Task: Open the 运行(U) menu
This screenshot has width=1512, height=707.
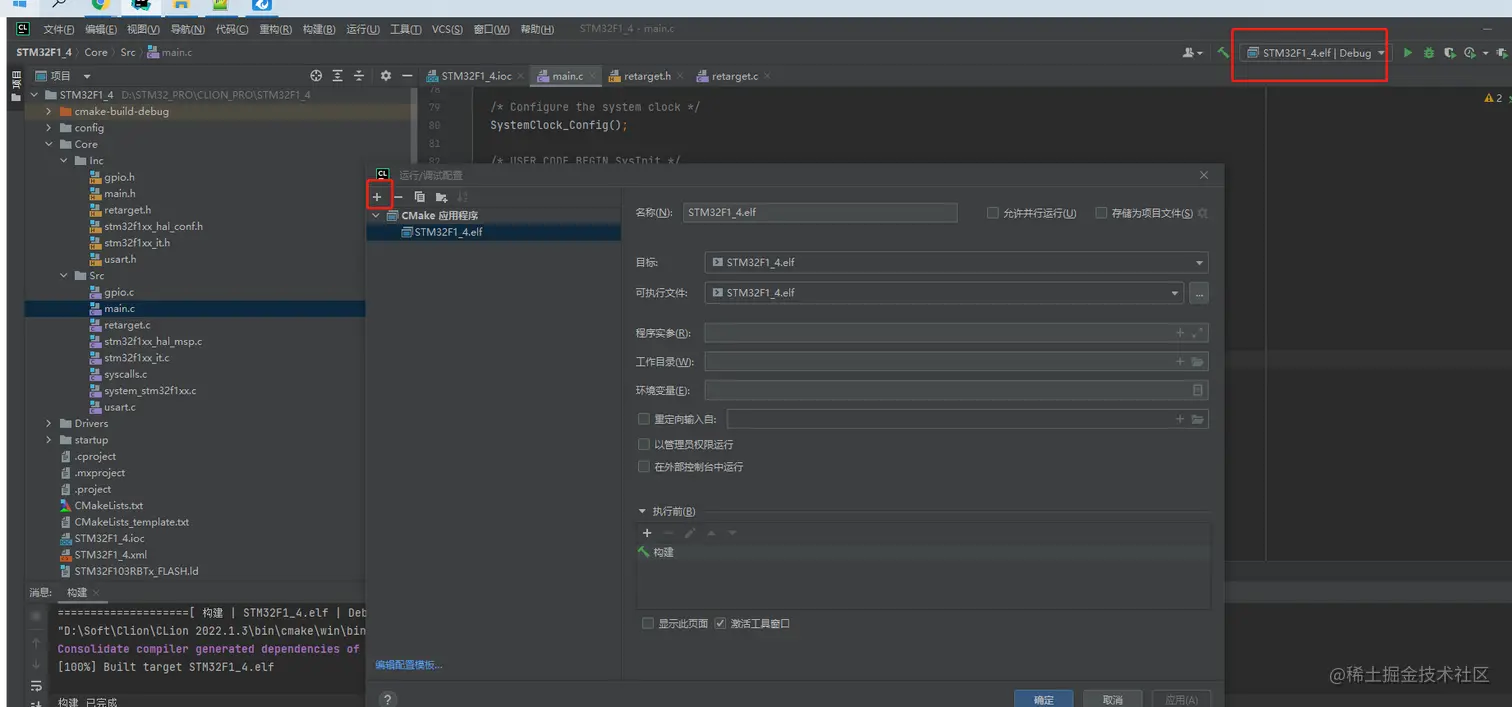Action: point(363,29)
